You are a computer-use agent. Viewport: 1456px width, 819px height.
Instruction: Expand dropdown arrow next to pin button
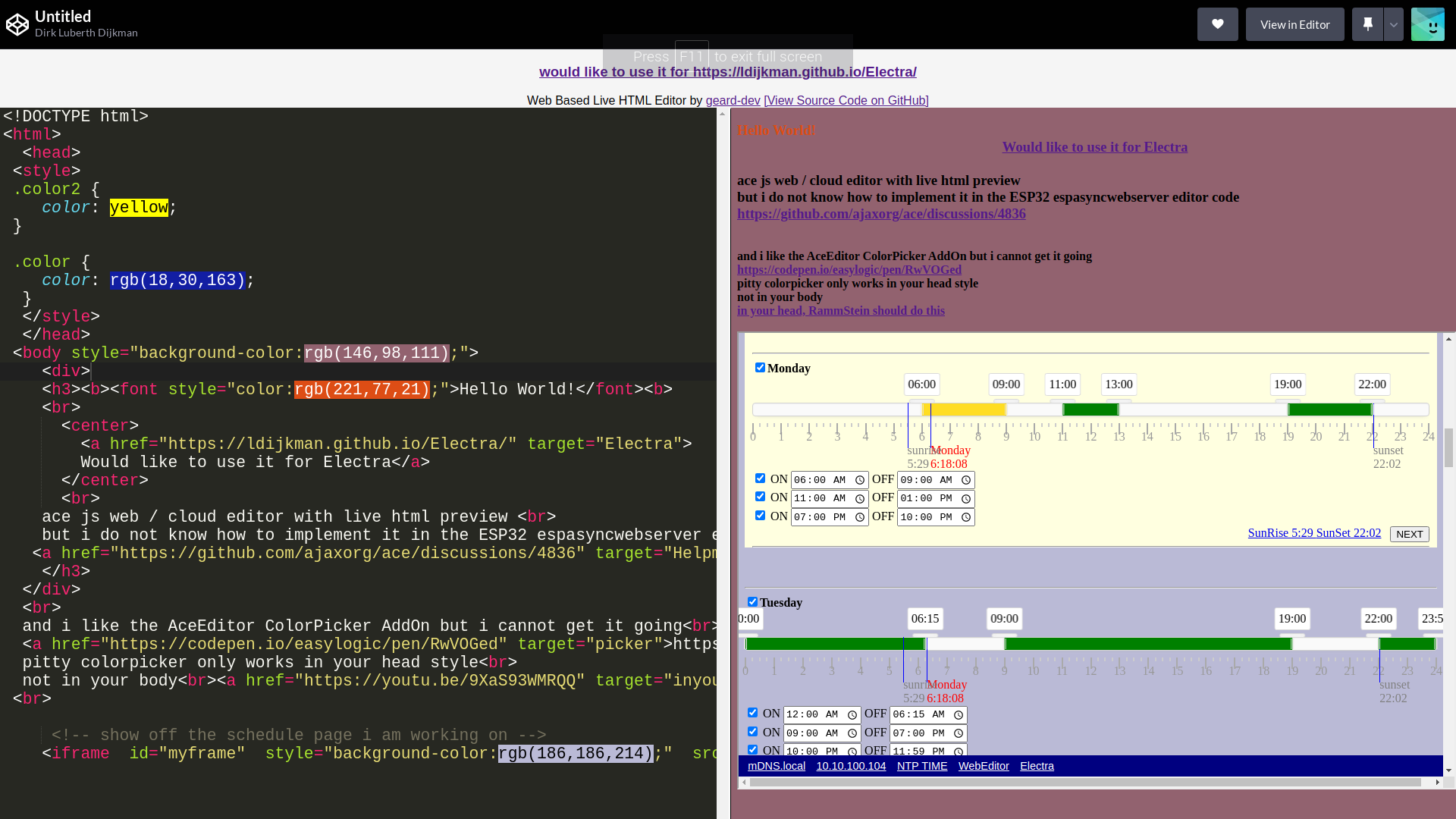[x=1393, y=24]
